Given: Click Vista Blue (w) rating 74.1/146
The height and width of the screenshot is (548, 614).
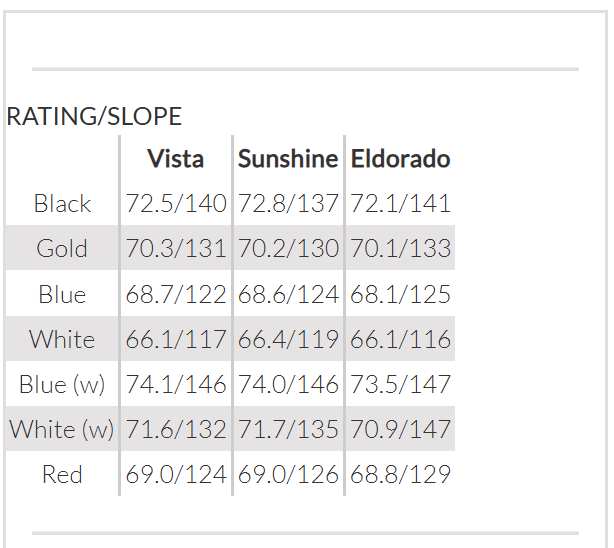Looking at the screenshot, I should tap(176, 385).
